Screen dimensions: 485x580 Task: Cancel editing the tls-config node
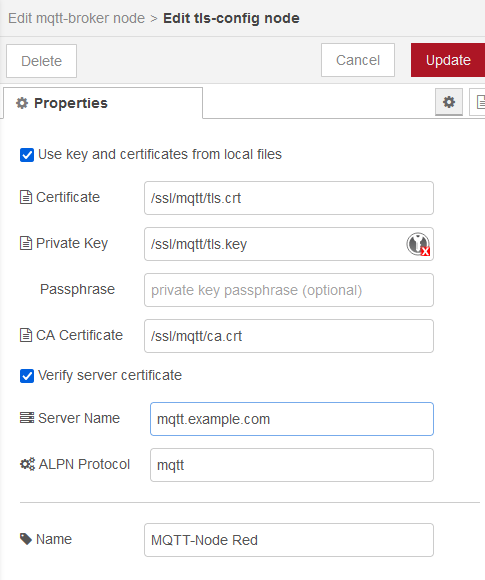358,60
